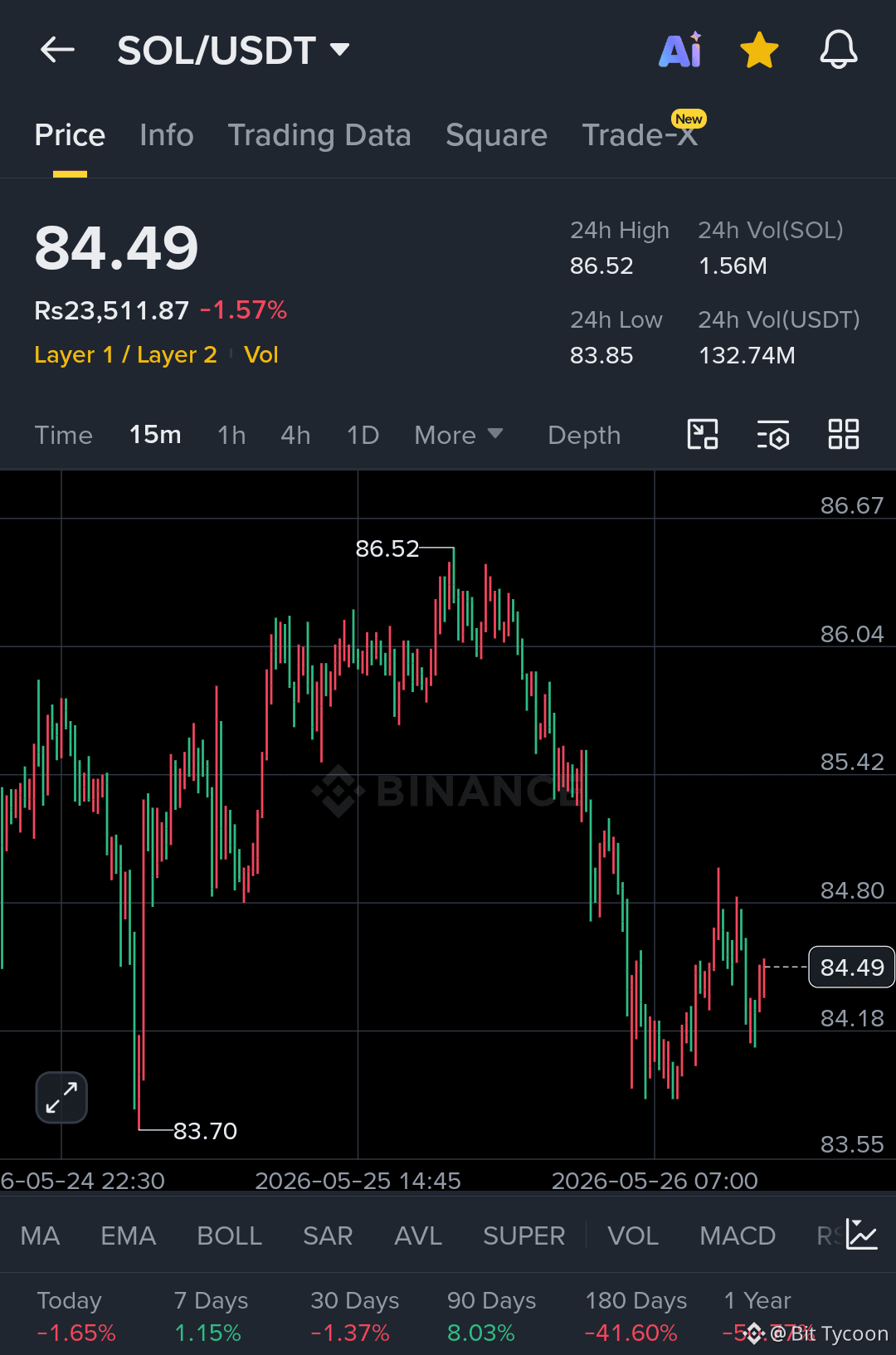The image size is (896, 1355).
Task: Tap the 86.52 high marker on chart
Action: coord(387,548)
